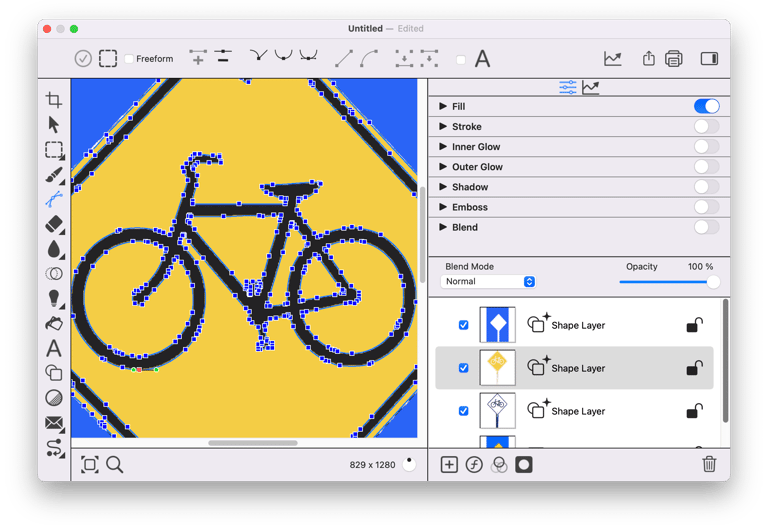This screenshot has height=525, width=768.
Task: Expand the Emboss section
Action: [443, 207]
